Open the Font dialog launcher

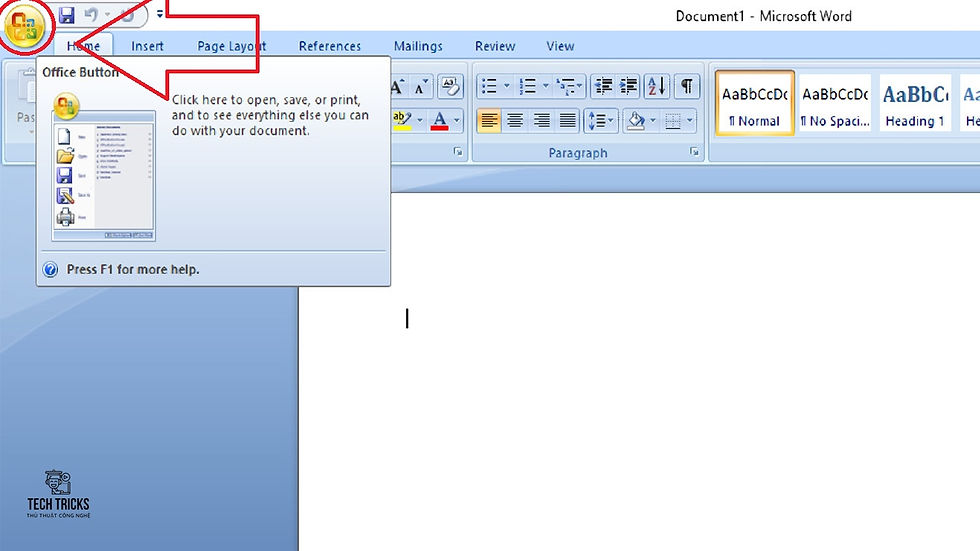[x=458, y=152]
